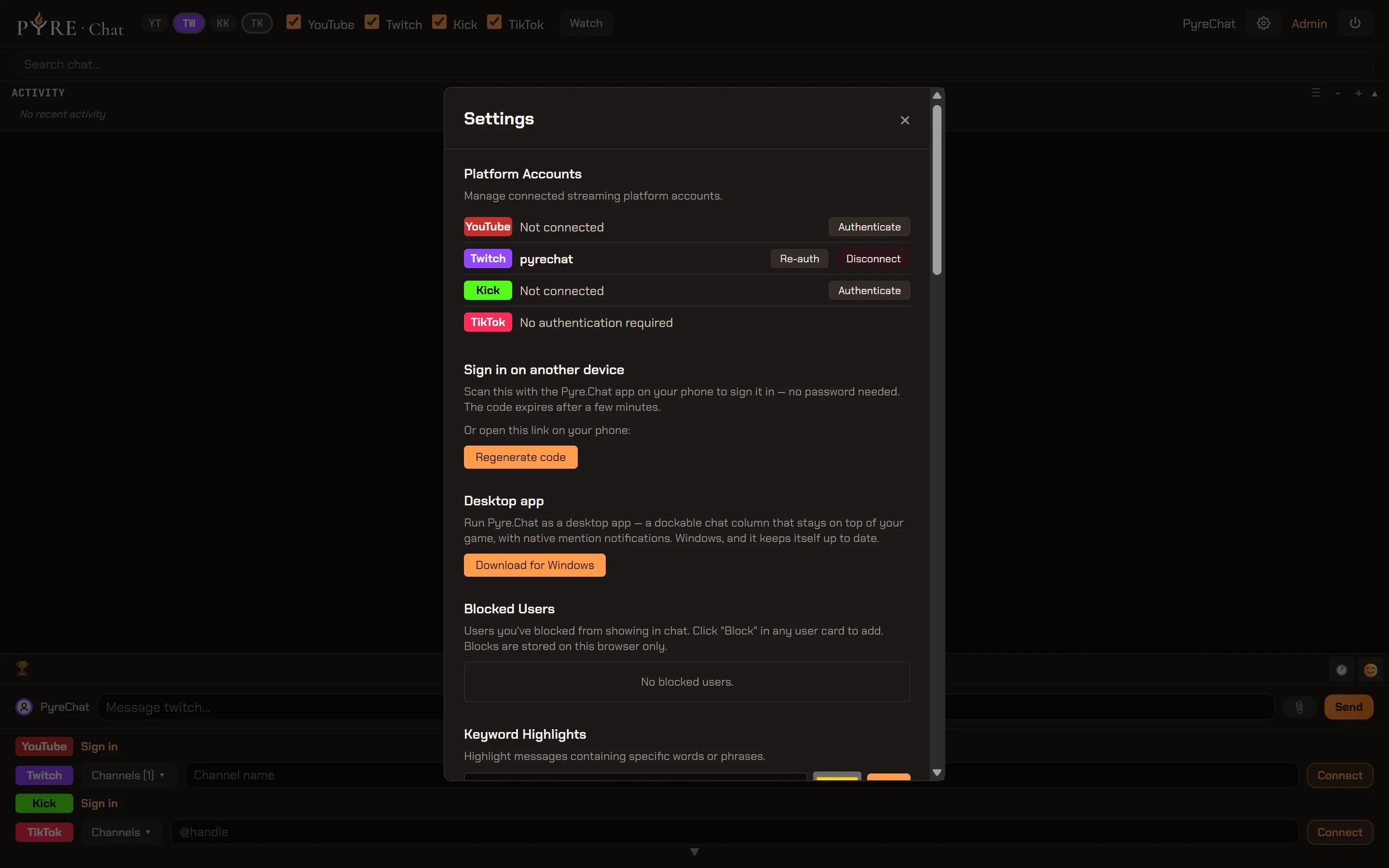Select the KK platform pill

point(223,24)
